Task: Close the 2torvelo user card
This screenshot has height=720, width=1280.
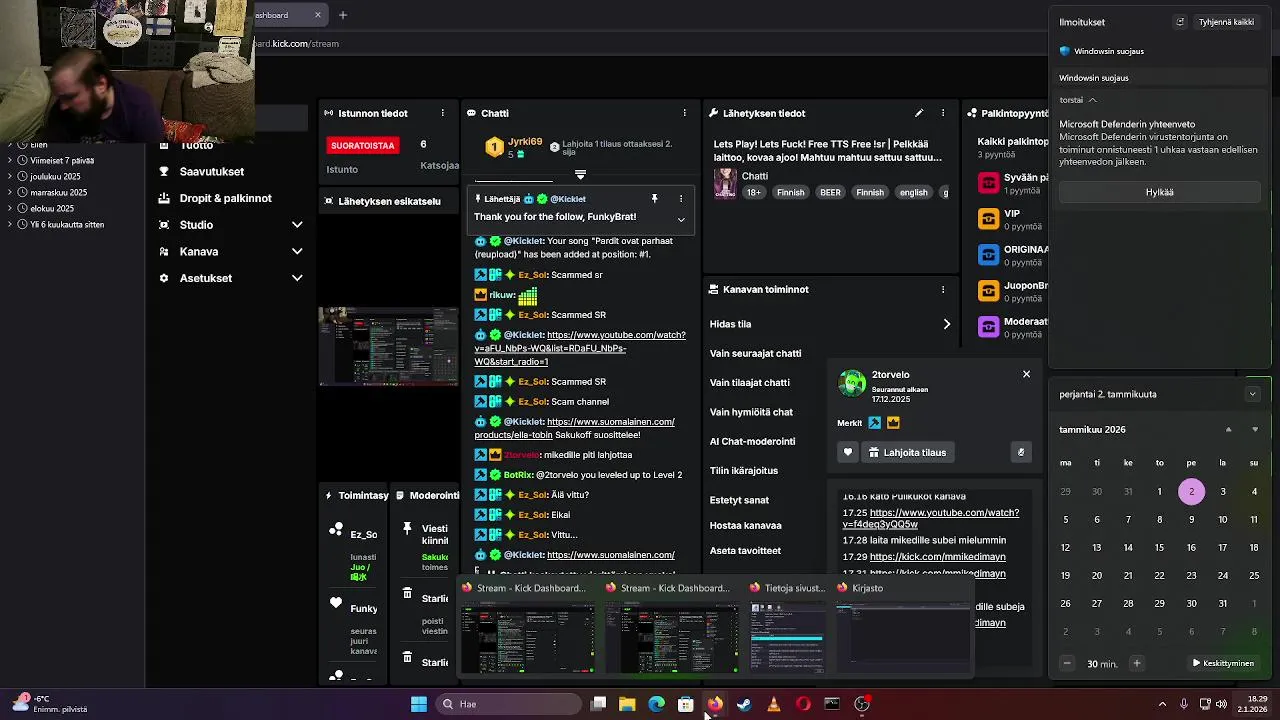Action: click(x=1026, y=374)
